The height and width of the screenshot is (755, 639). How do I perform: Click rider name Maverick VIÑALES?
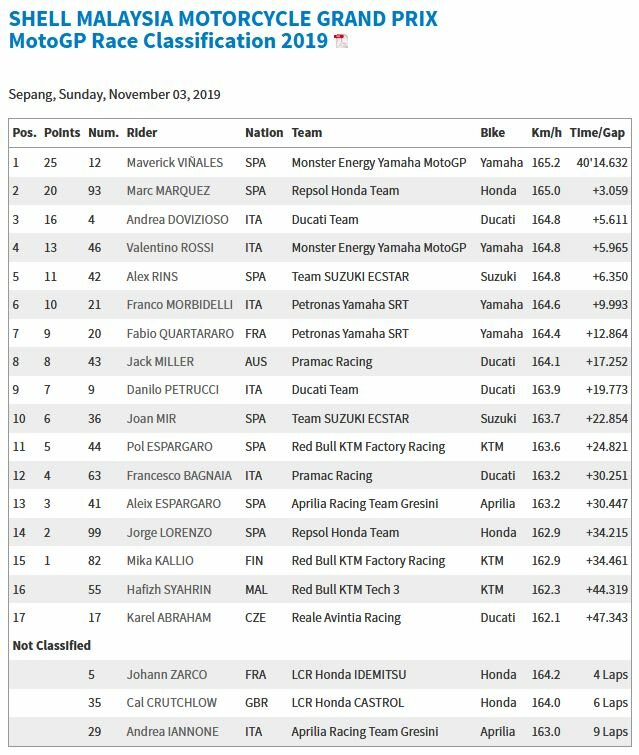click(x=175, y=163)
